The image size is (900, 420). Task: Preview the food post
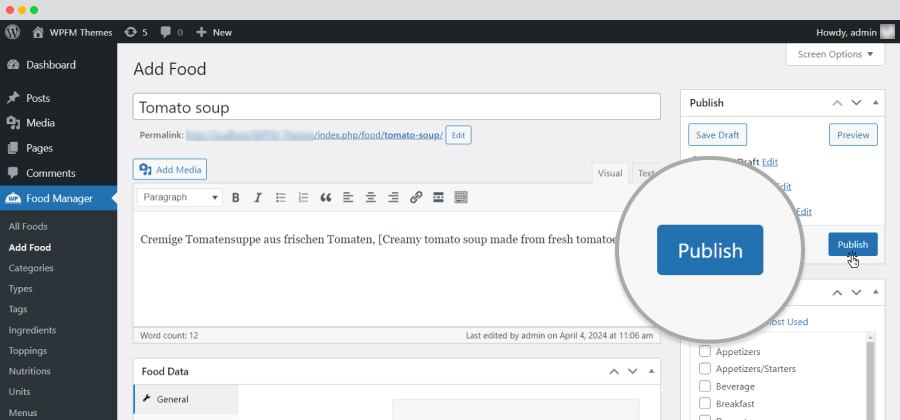(x=853, y=135)
